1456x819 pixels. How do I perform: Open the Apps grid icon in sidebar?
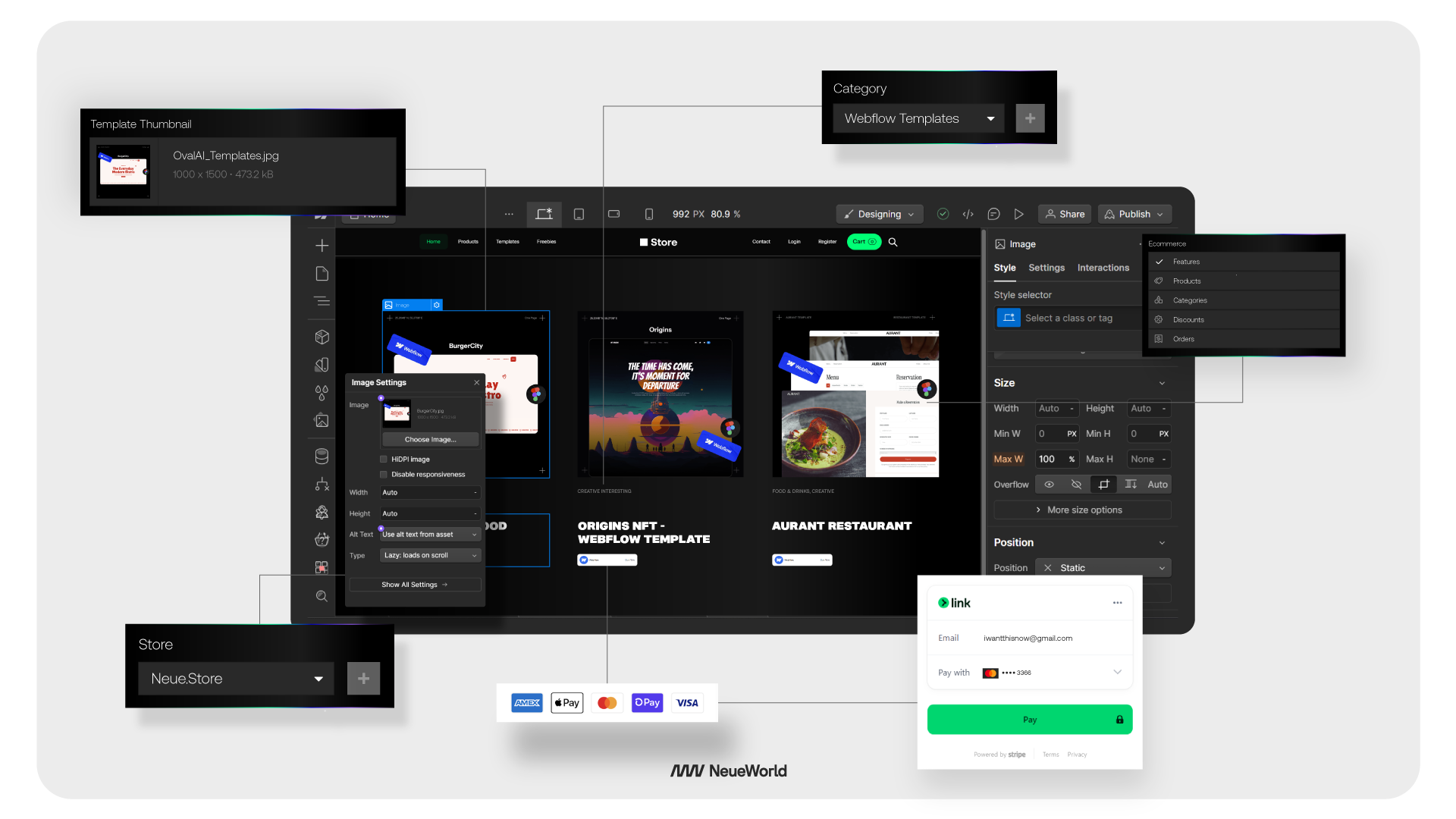(322, 567)
